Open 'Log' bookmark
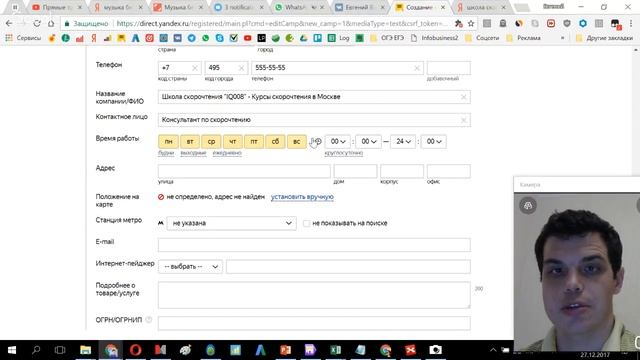This screenshot has width=640, height=360. coord(339,38)
